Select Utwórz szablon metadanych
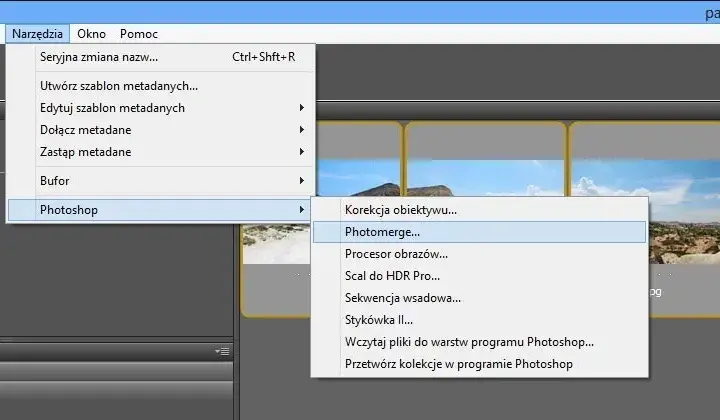This screenshot has width=720, height=420. click(161, 86)
